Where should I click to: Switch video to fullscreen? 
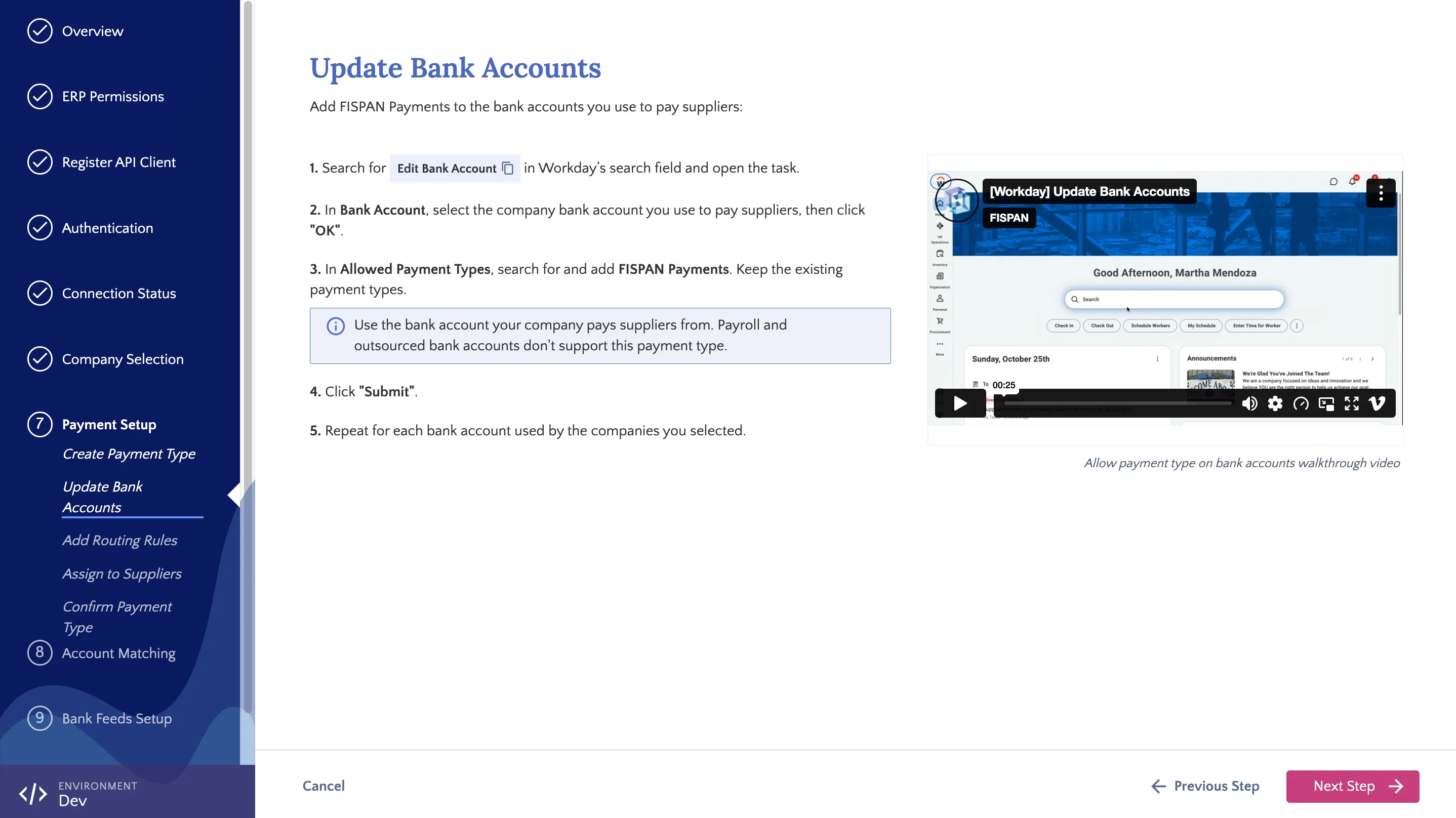tap(1351, 403)
